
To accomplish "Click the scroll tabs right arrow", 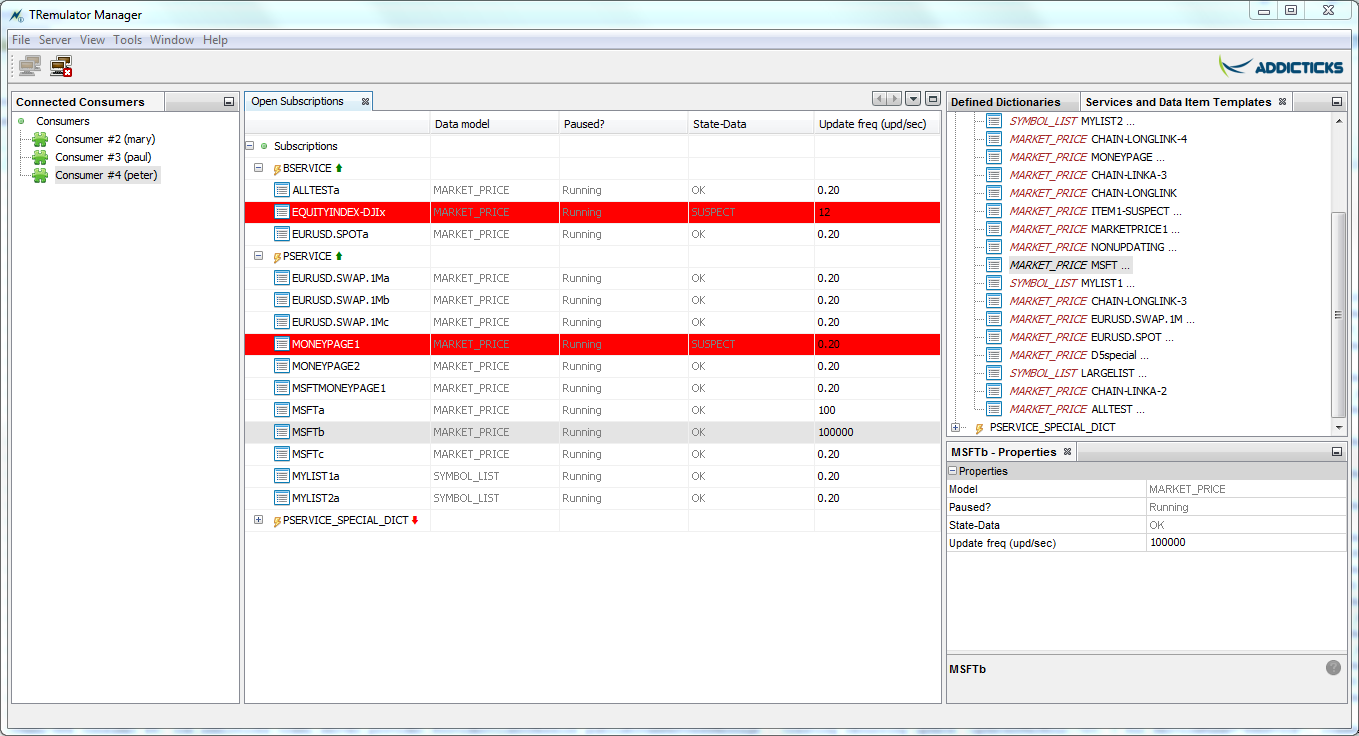I will coord(895,98).
